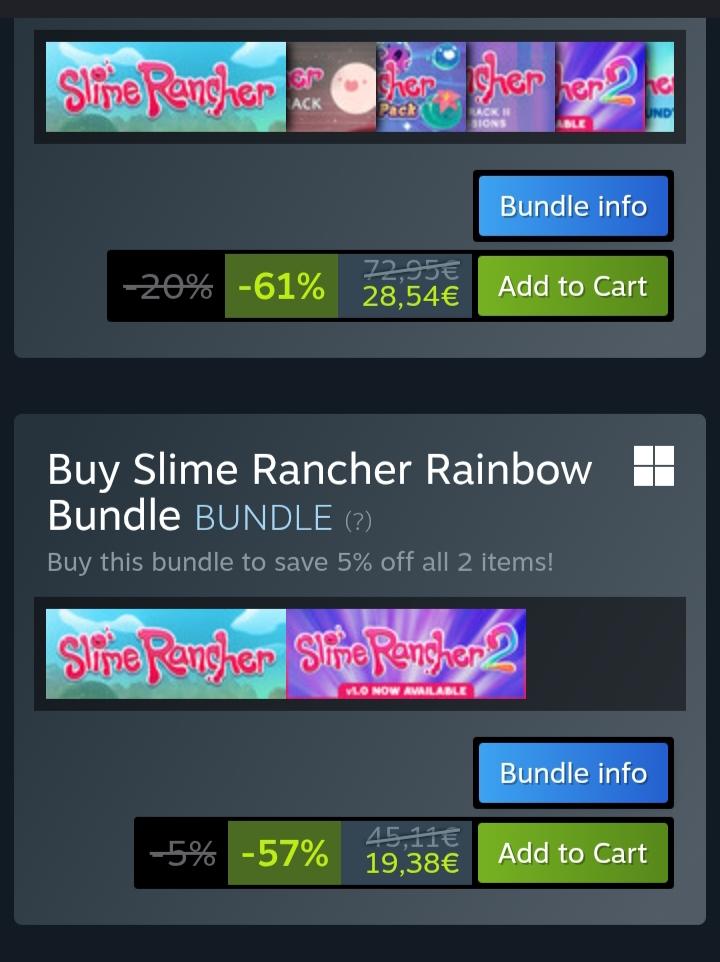Open Slime Rancher thumbnail in Rainbow Bundle
This screenshot has width=720, height=962.
[x=166, y=653]
